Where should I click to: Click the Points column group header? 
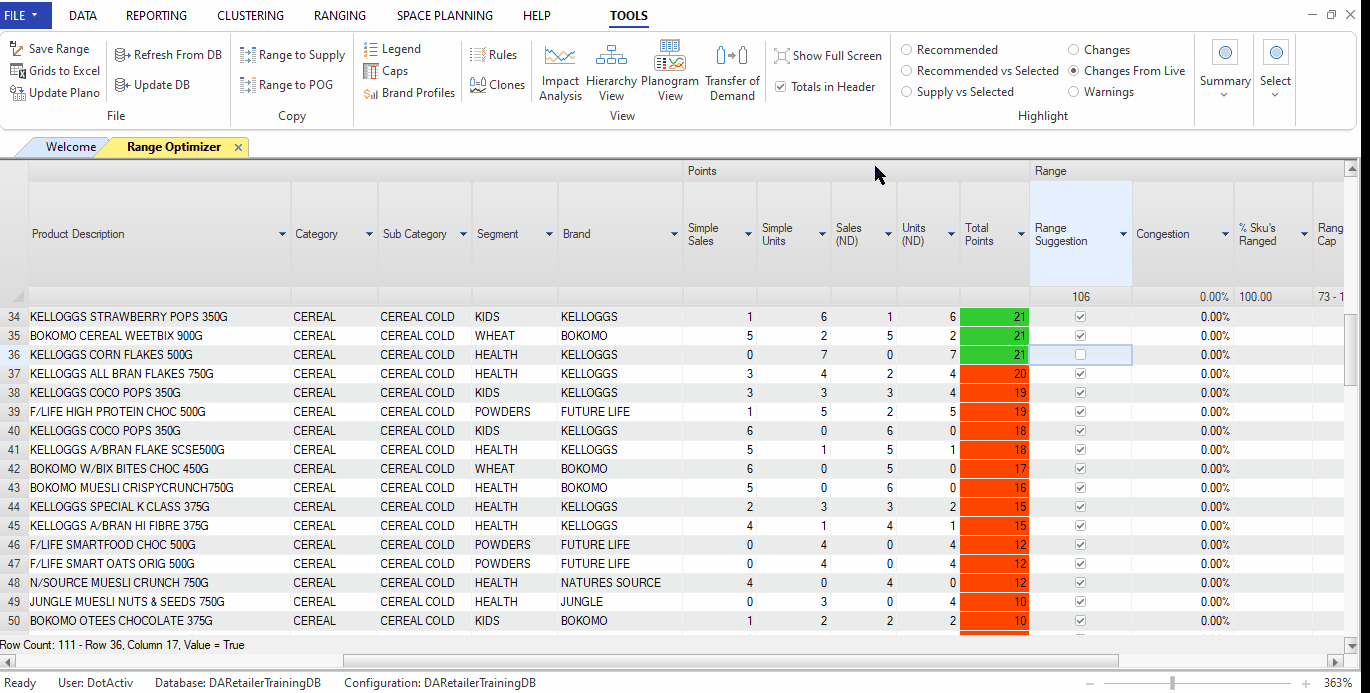(857, 171)
